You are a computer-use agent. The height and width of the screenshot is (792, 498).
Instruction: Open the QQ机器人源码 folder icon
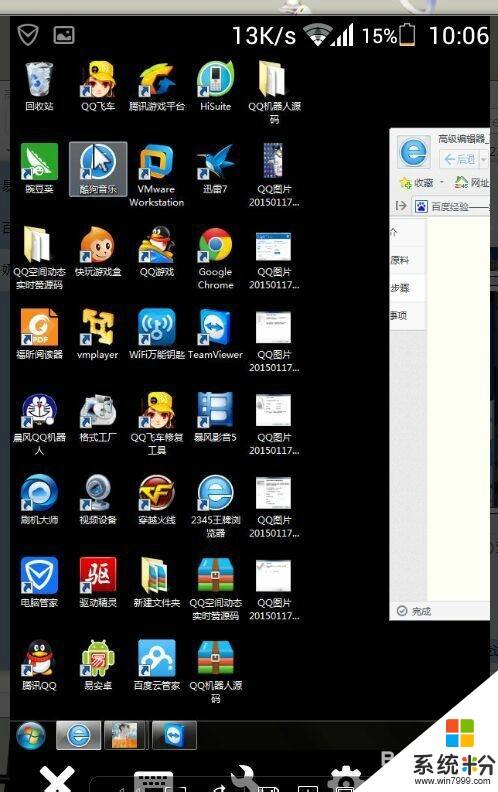pos(274,92)
